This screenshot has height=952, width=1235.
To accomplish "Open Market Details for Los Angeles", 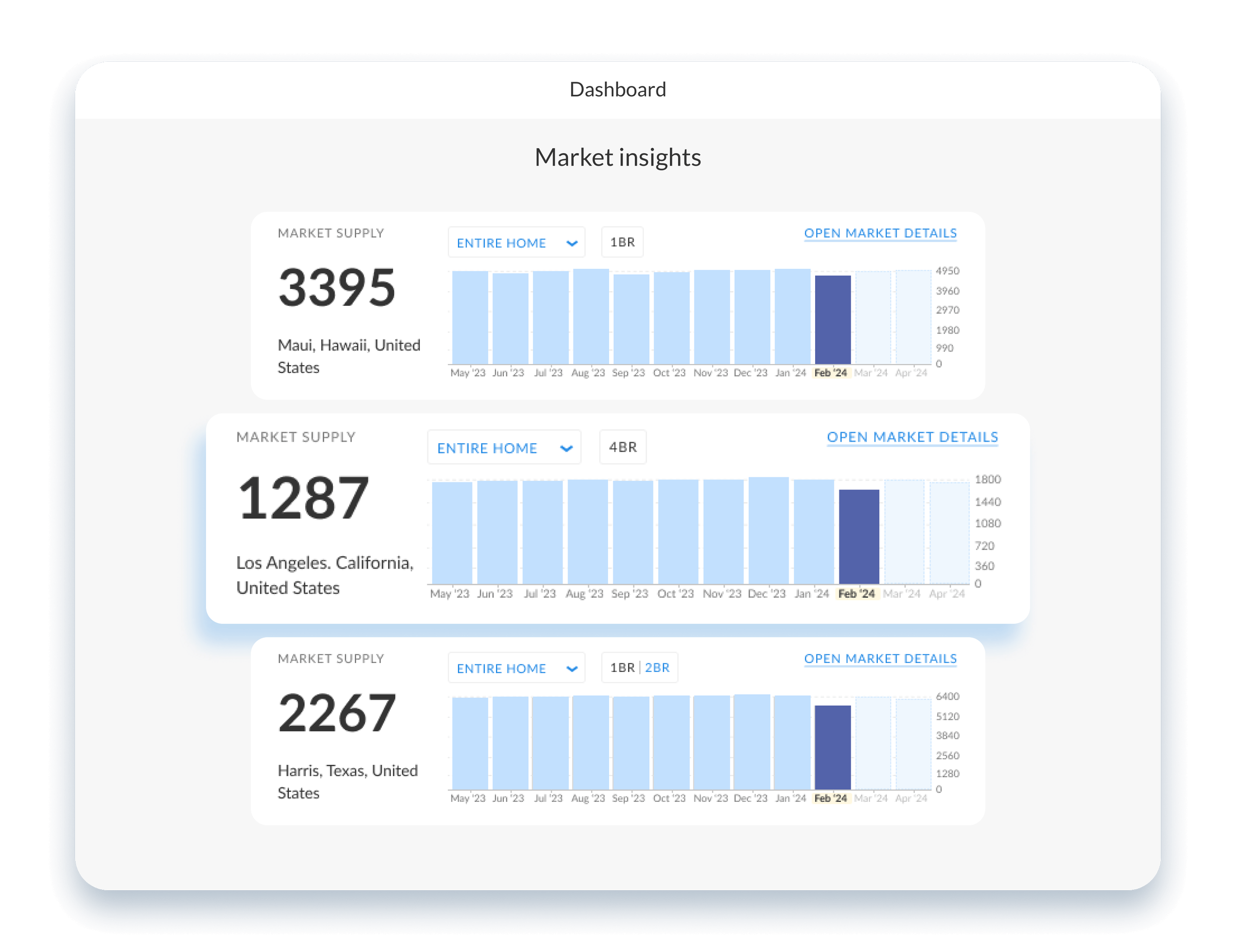I will click(x=912, y=437).
